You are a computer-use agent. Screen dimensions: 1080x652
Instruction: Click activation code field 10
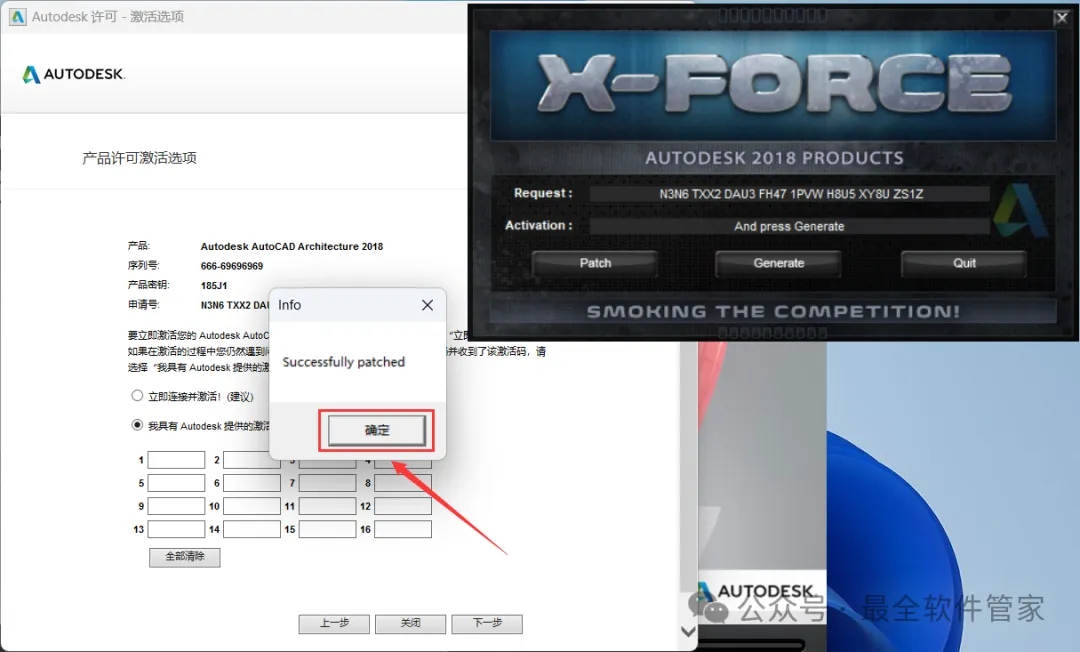(252, 506)
